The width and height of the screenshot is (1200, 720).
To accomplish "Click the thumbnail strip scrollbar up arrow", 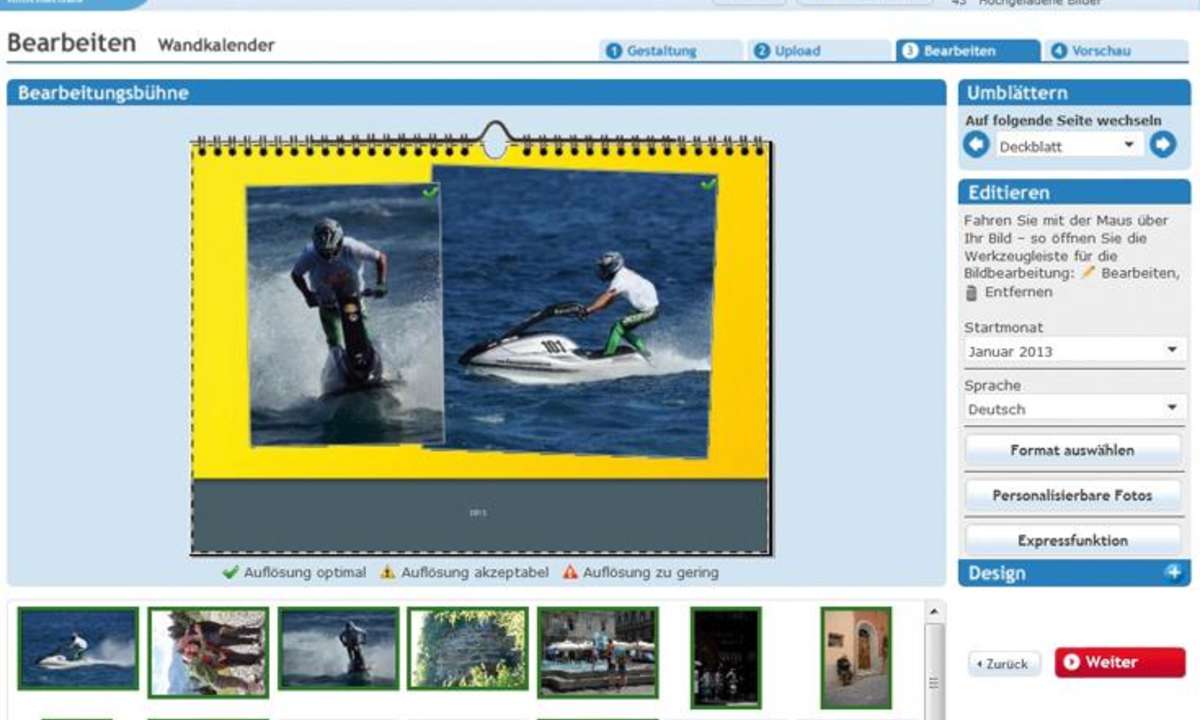I will point(933,611).
